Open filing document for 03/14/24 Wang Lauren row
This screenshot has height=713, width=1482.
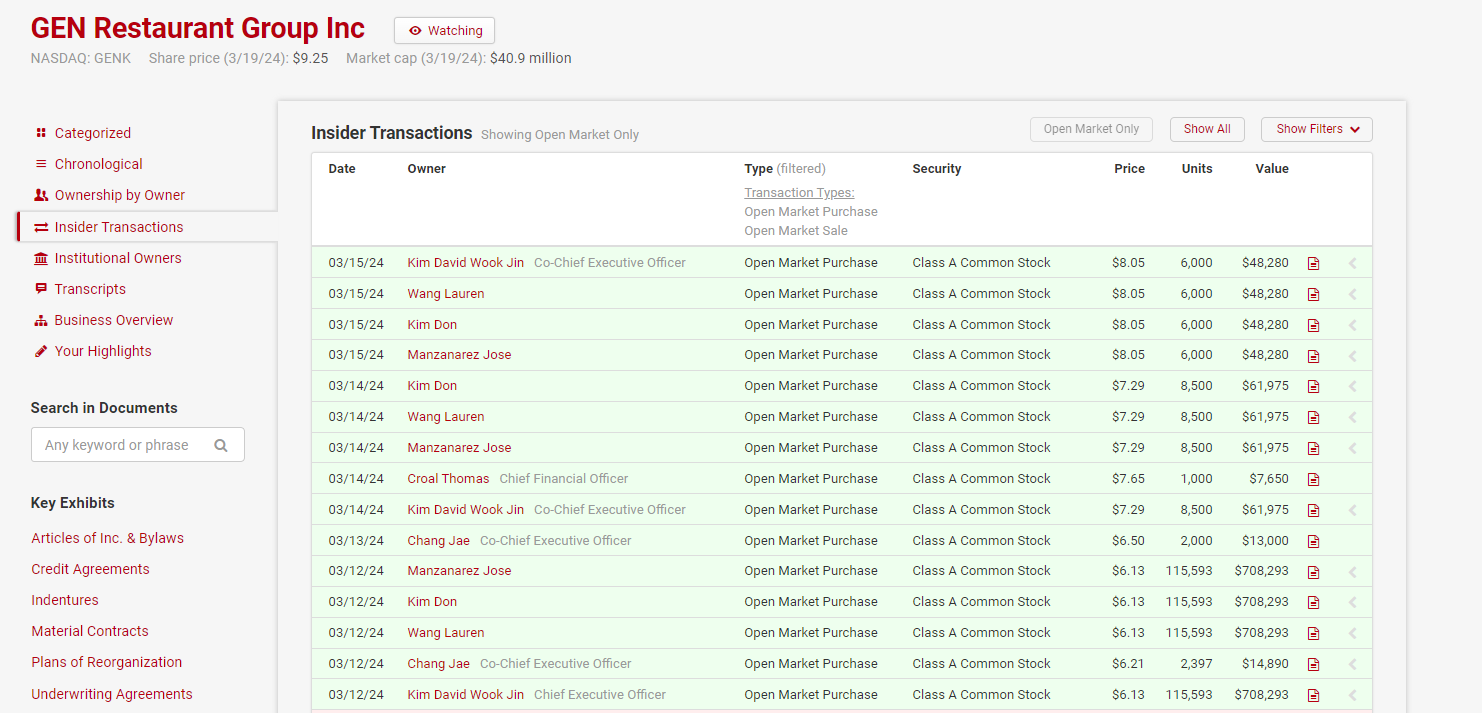click(x=1313, y=417)
